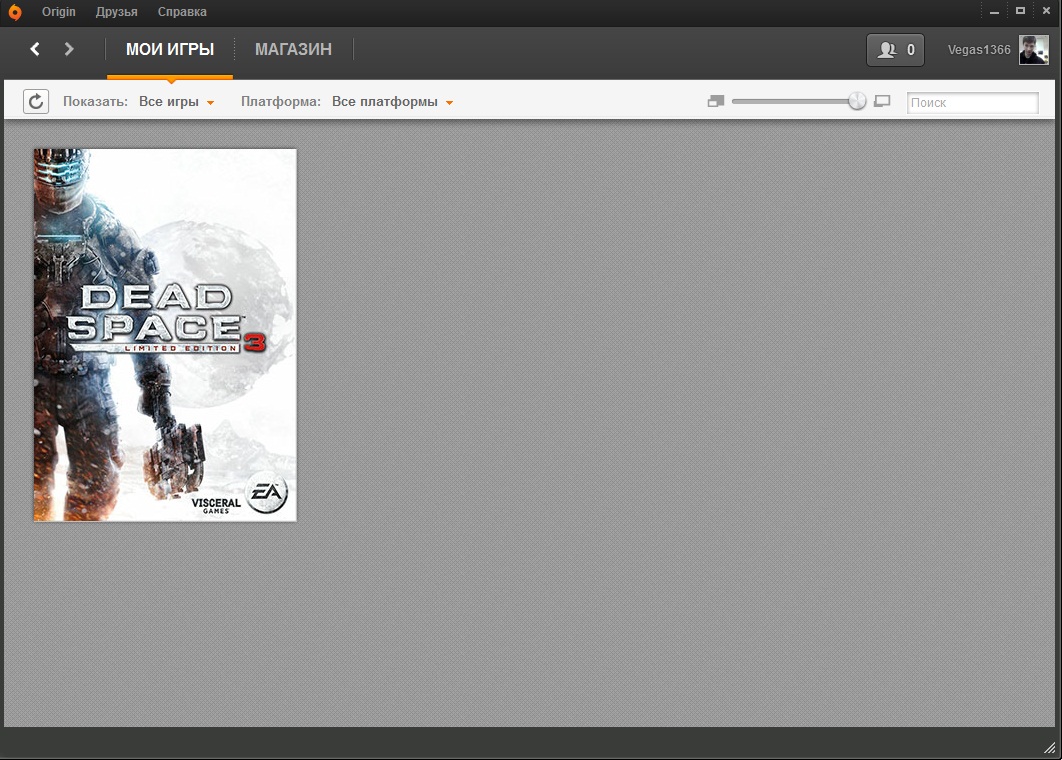This screenshot has width=1062, height=760.
Task: Expand the Все игры filter dropdown
Action: [177, 102]
